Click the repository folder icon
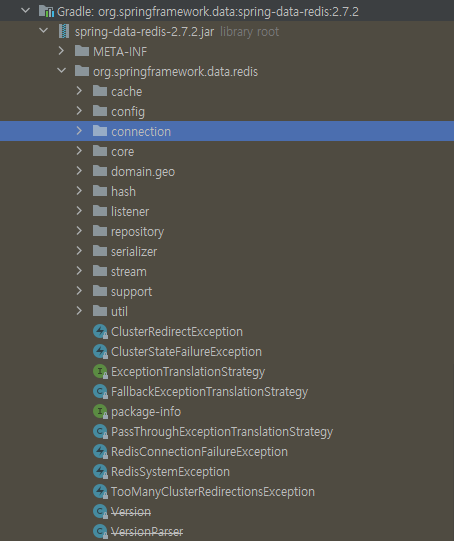The height and width of the screenshot is (541, 454). tap(100, 231)
